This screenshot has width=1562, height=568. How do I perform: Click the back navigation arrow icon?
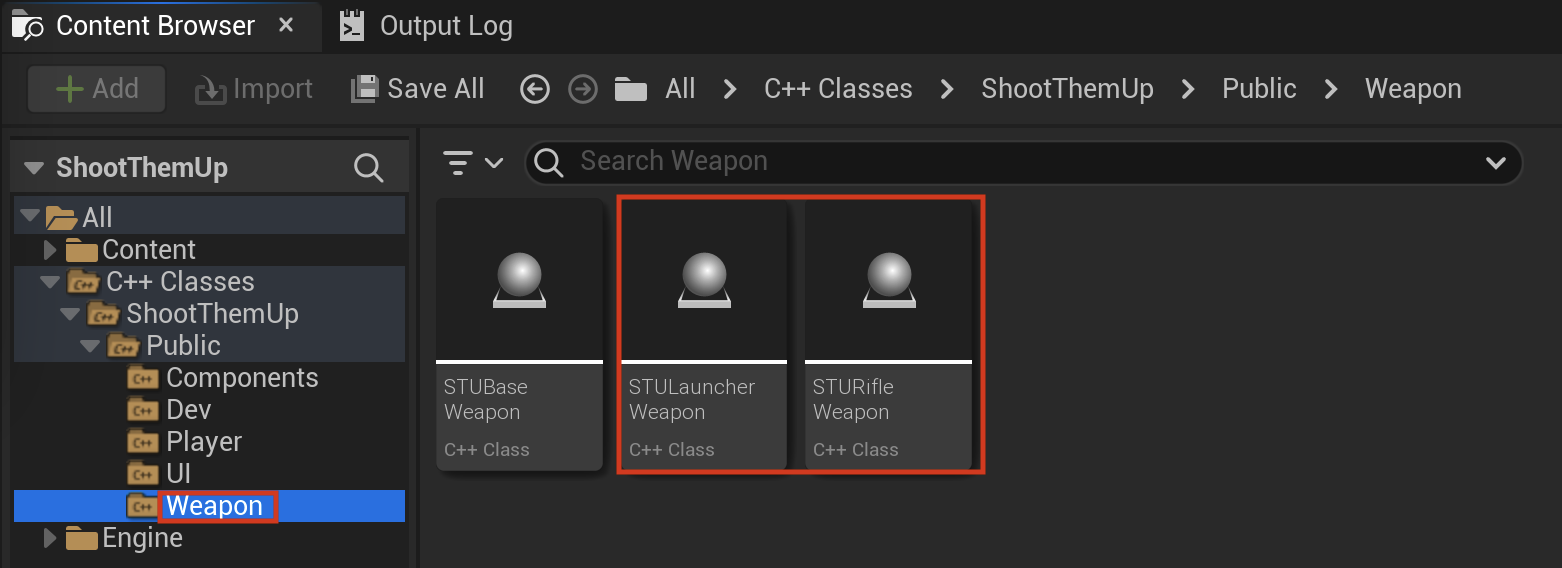tap(535, 89)
